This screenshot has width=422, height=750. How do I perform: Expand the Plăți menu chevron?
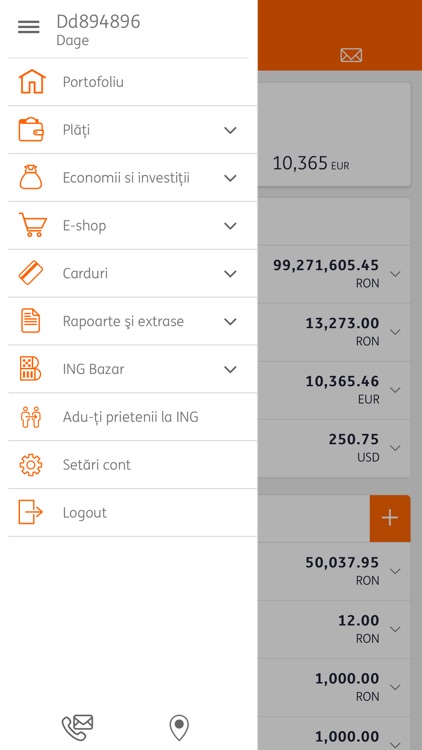click(x=231, y=130)
